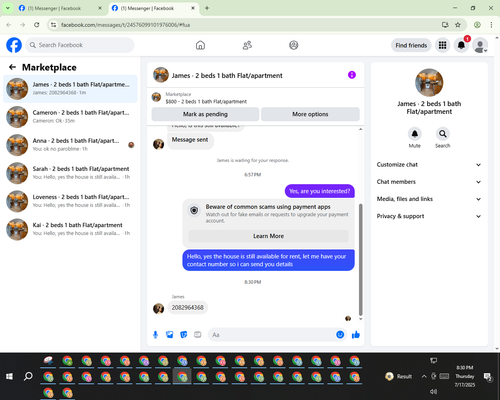Expand Chat members section

tap(429, 182)
